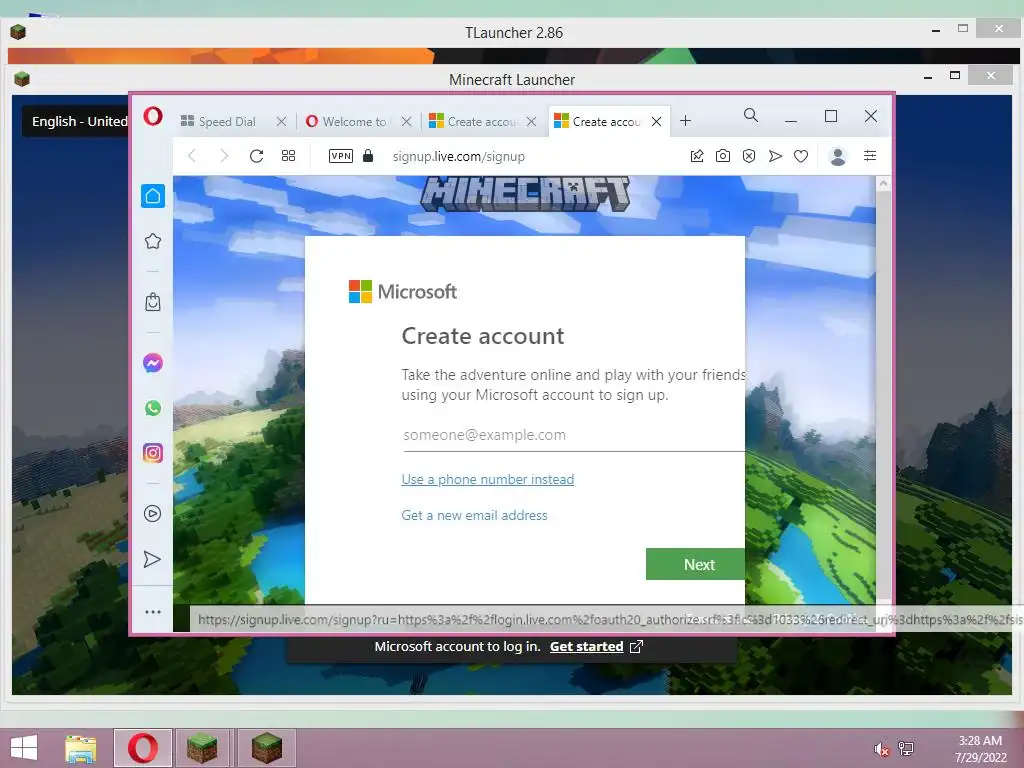Launch WhatsApp from Opera sidebar
The width and height of the screenshot is (1024, 768).
153,408
